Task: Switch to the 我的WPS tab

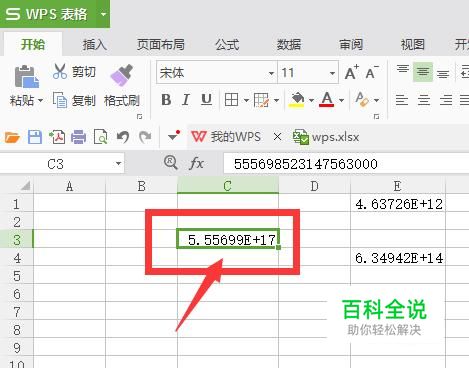Action: pyautogui.click(x=236, y=137)
